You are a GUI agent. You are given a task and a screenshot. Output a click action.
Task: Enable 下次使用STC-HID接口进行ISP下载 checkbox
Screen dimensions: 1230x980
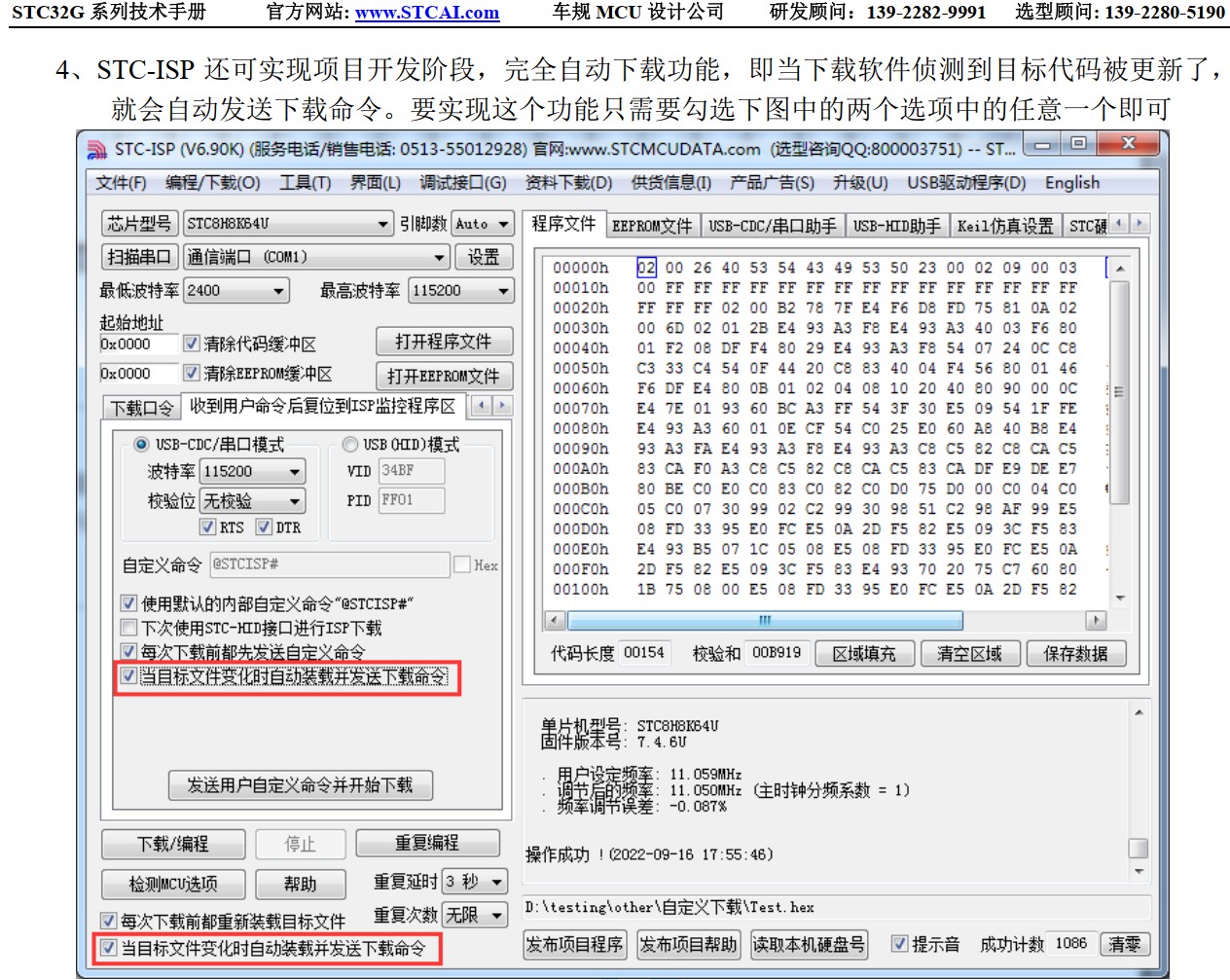pos(128,628)
